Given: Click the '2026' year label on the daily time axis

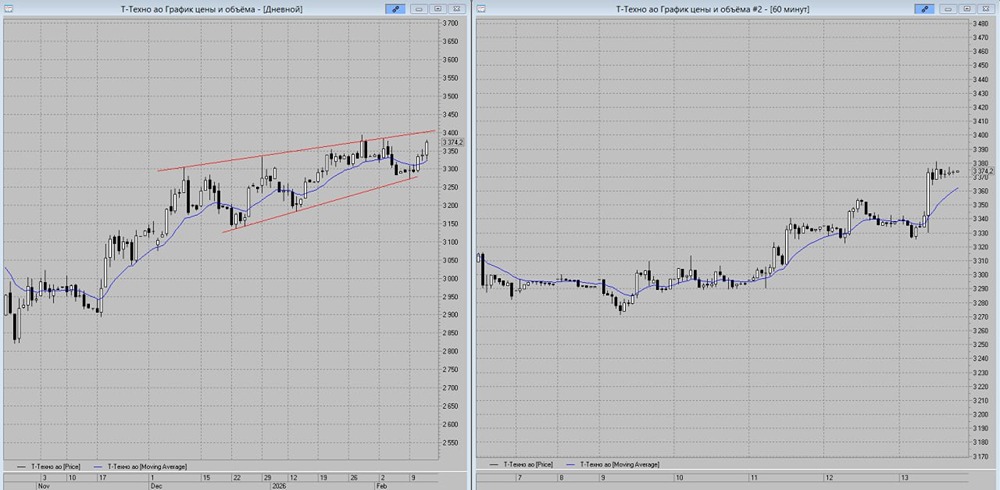Looking at the screenshot, I should pyautogui.click(x=279, y=485).
